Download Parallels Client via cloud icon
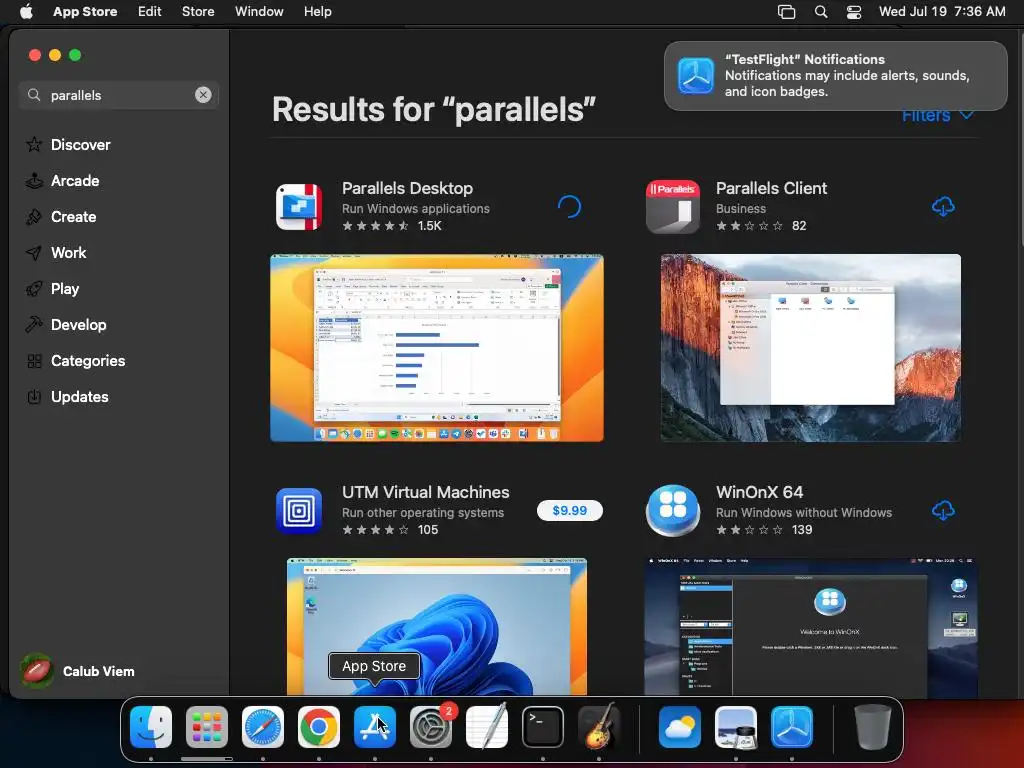Viewport: 1024px width, 768px height. click(942, 206)
